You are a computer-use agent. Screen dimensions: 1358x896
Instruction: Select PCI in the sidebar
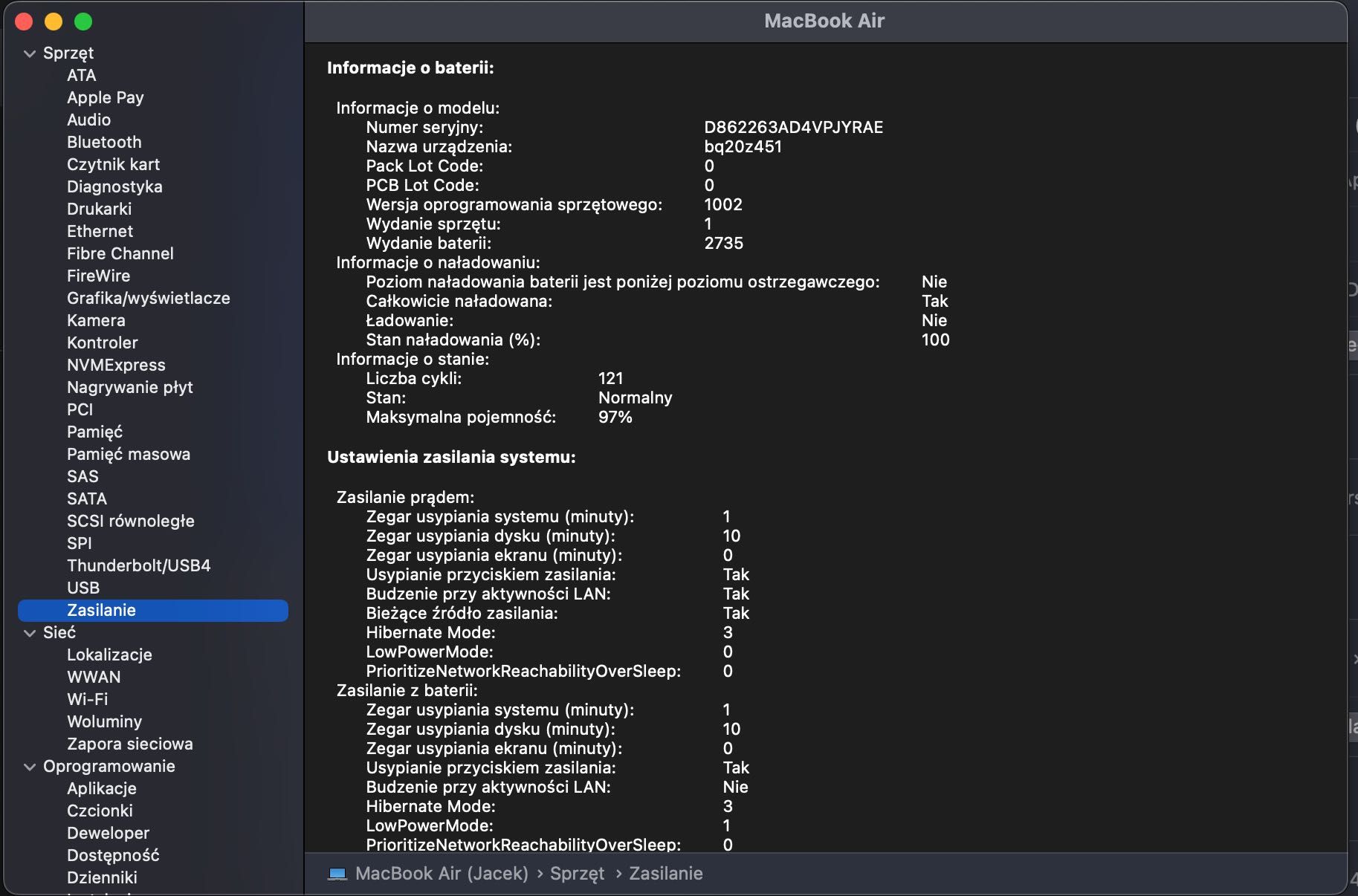point(80,409)
